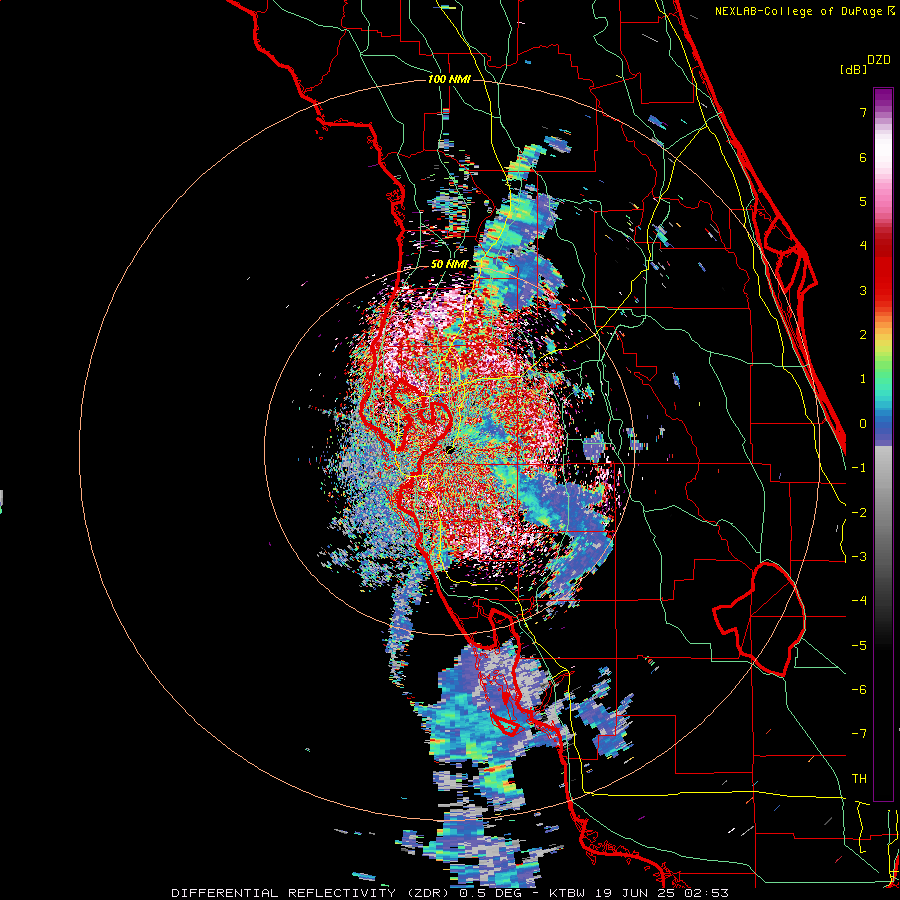Image resolution: width=900 pixels, height=900 pixels.
Task: Click the scale value 0 on the legend
Action: [863, 424]
